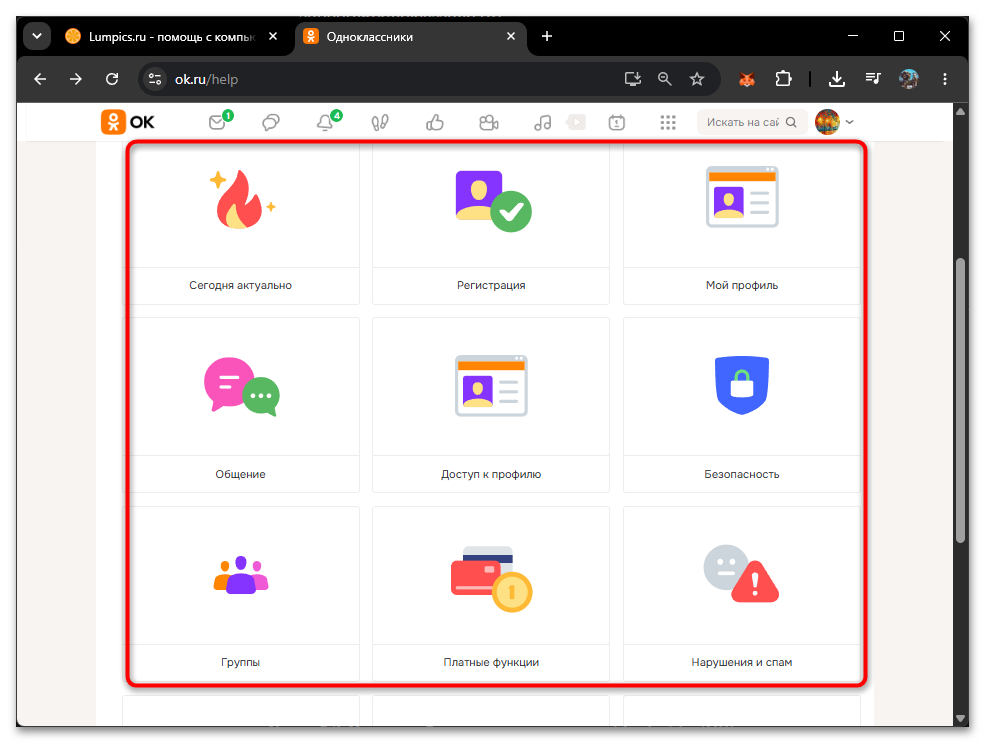Click the OK site search field
Screen dimensions: 985x743
point(752,122)
